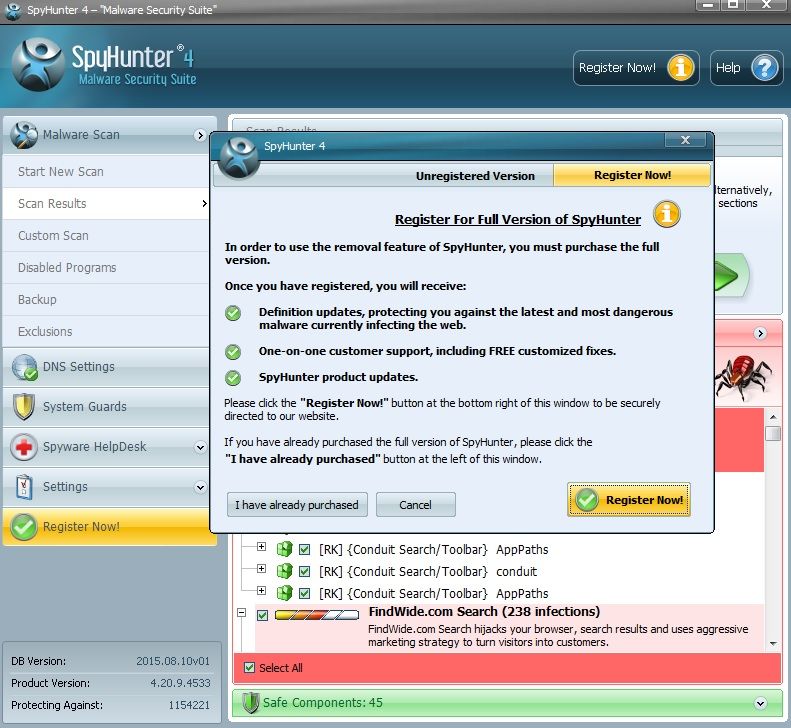Expand the Malware Scan section arrow

(200, 135)
